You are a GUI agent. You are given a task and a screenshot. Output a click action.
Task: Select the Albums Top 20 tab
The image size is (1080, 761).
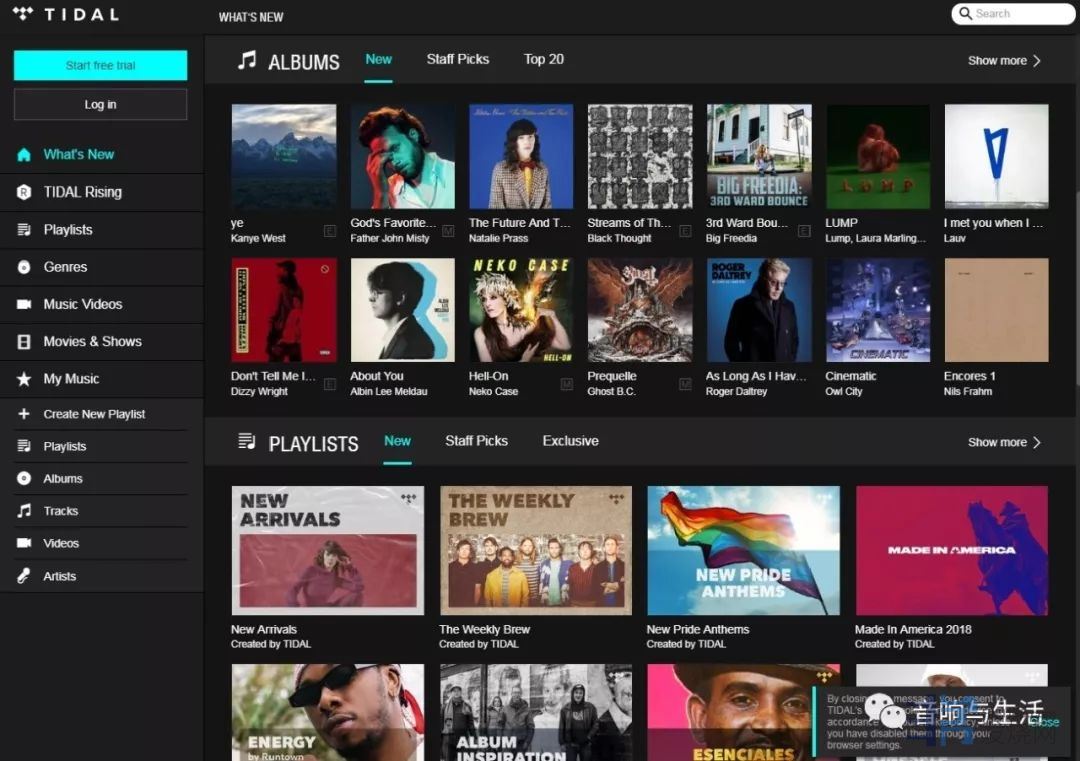click(544, 59)
